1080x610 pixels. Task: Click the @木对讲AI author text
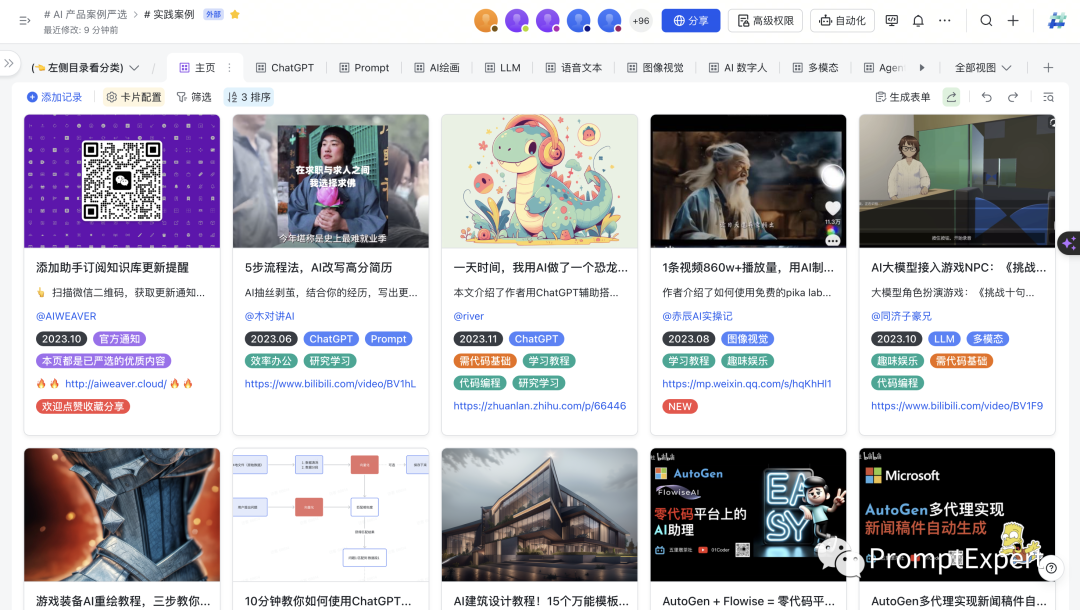click(269, 316)
